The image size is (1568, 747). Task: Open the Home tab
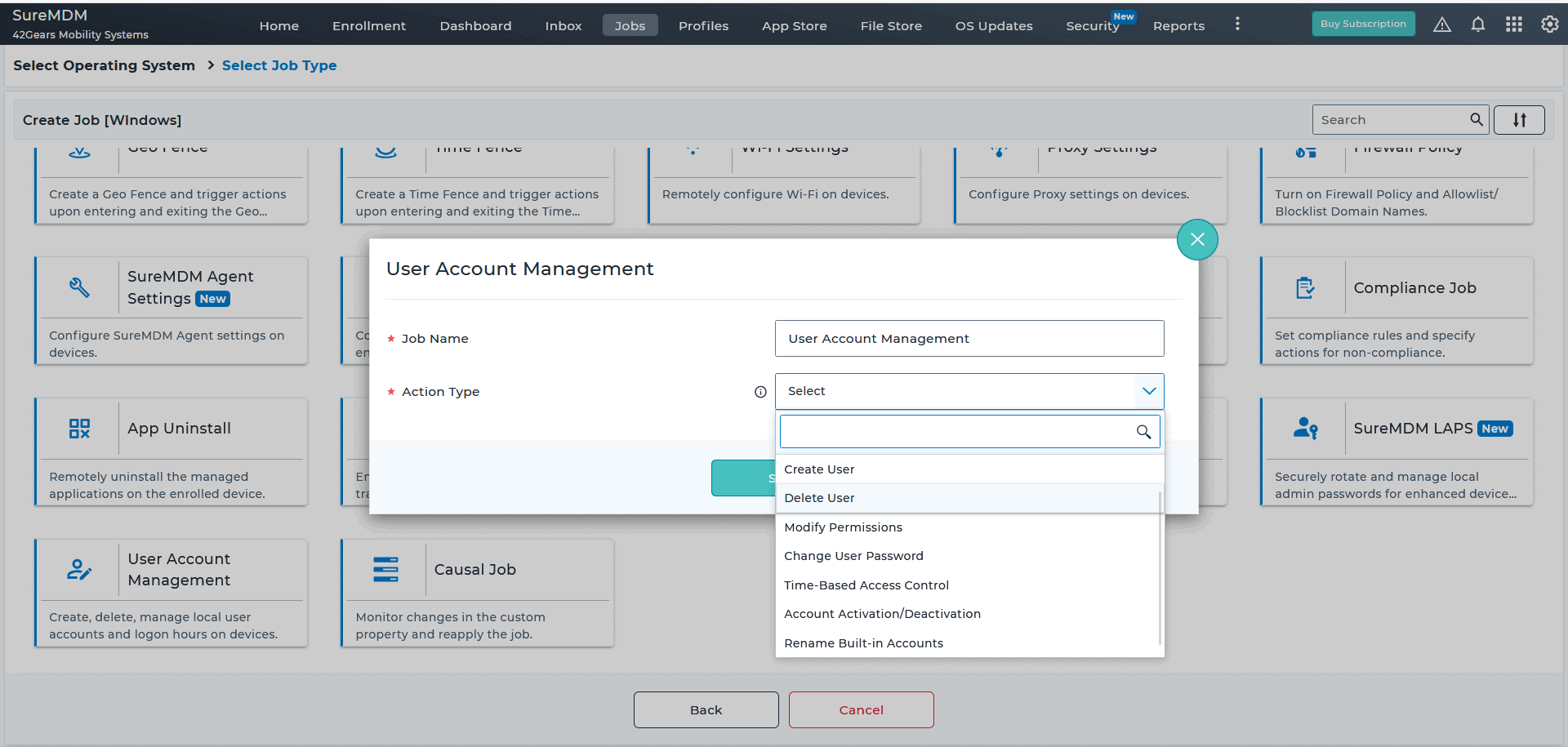[x=279, y=25]
